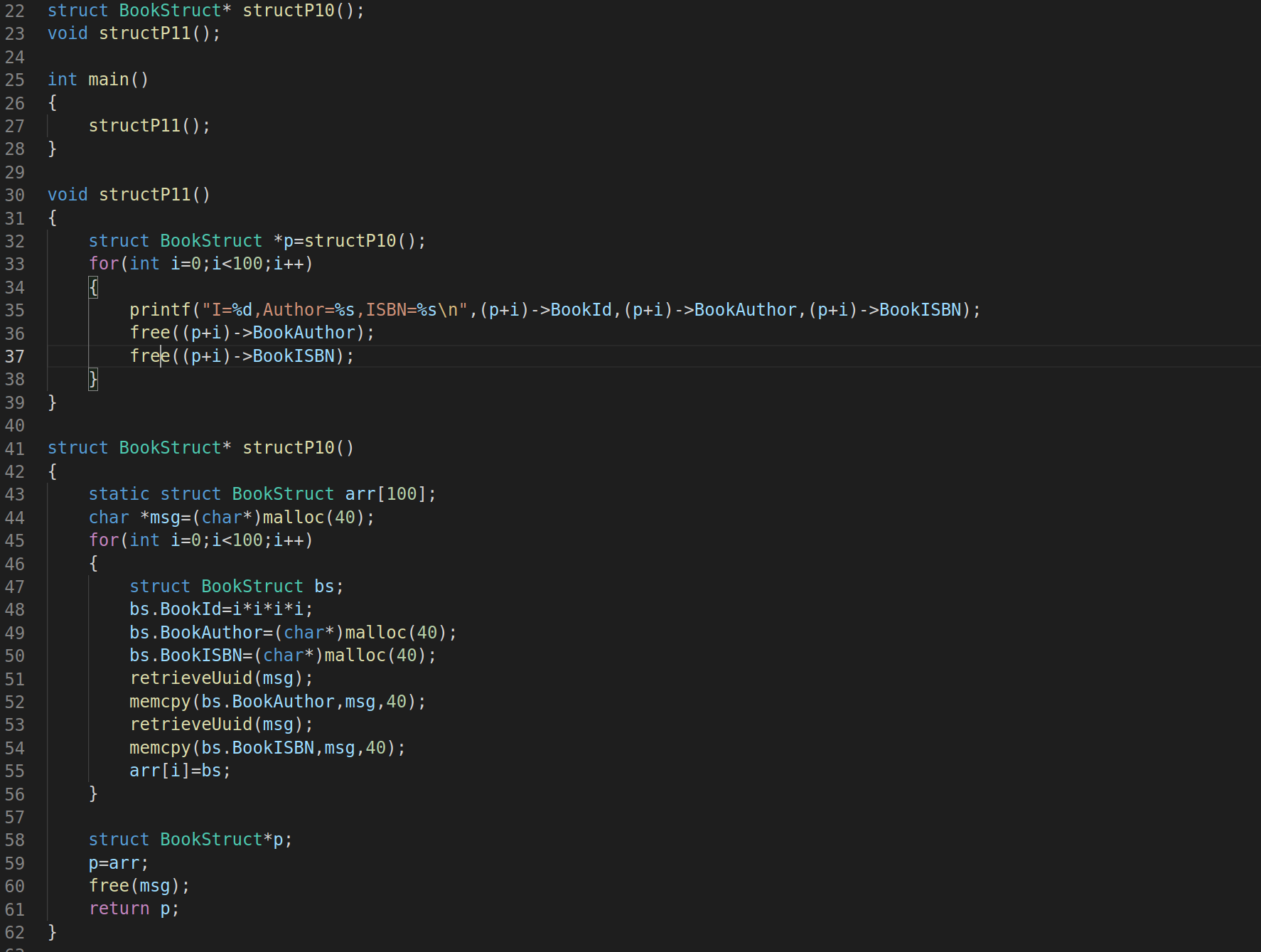Click structP10() prototype on line 22
1261x952 pixels.
tap(304, 11)
